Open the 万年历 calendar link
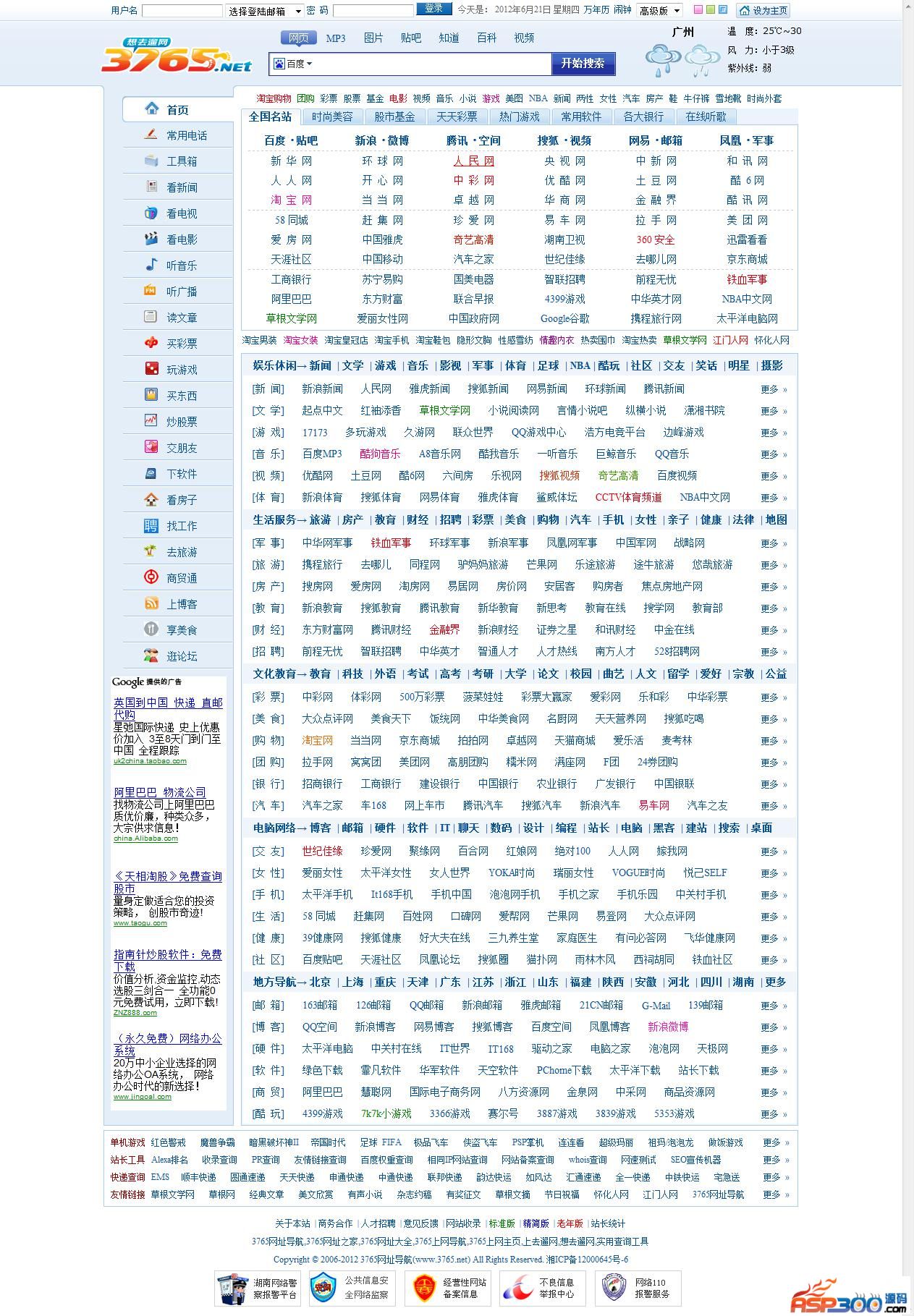Image resolution: width=914 pixels, height=1316 pixels. tap(597, 10)
